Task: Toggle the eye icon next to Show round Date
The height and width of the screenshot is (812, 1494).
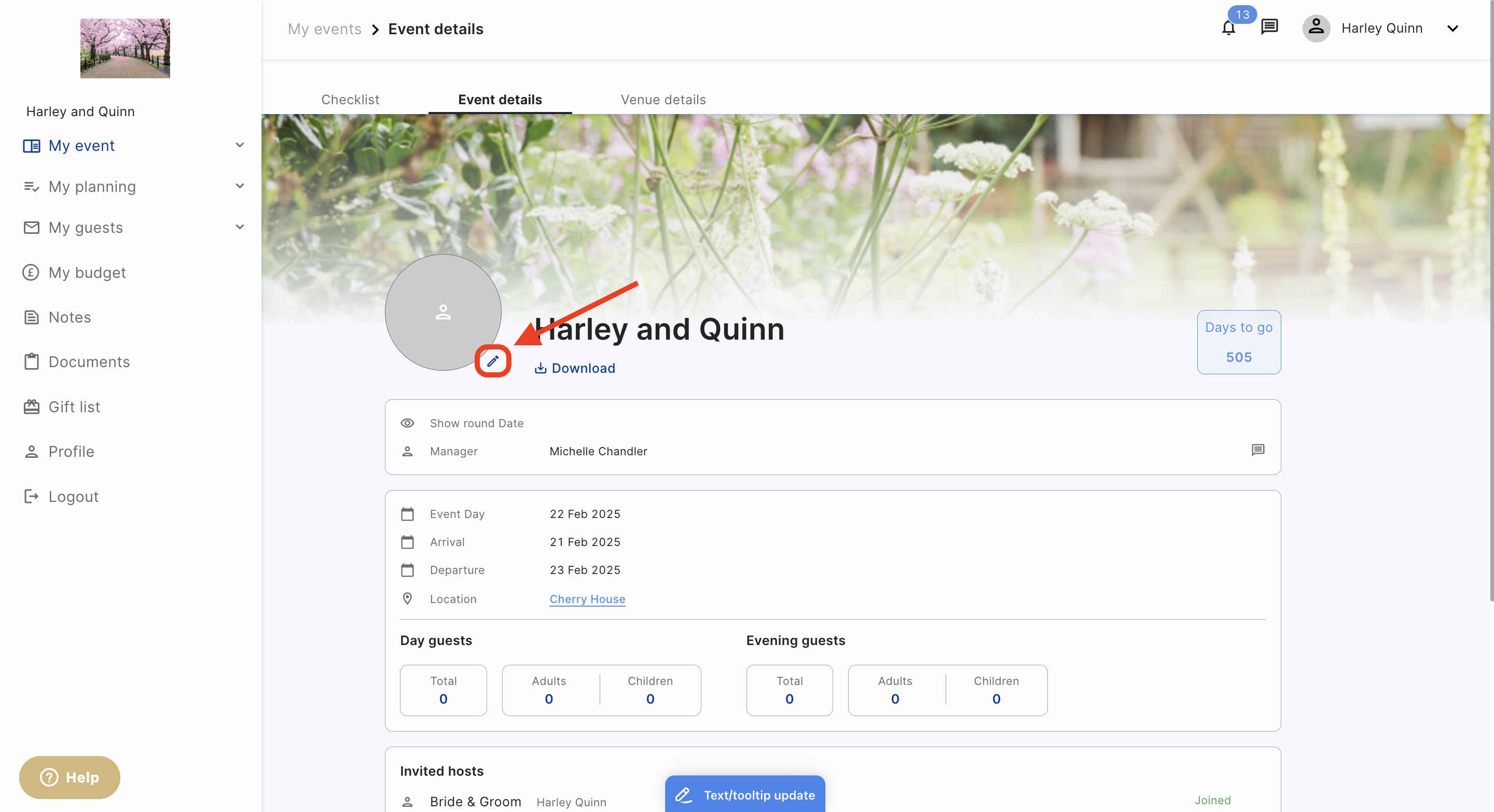Action: (x=407, y=423)
